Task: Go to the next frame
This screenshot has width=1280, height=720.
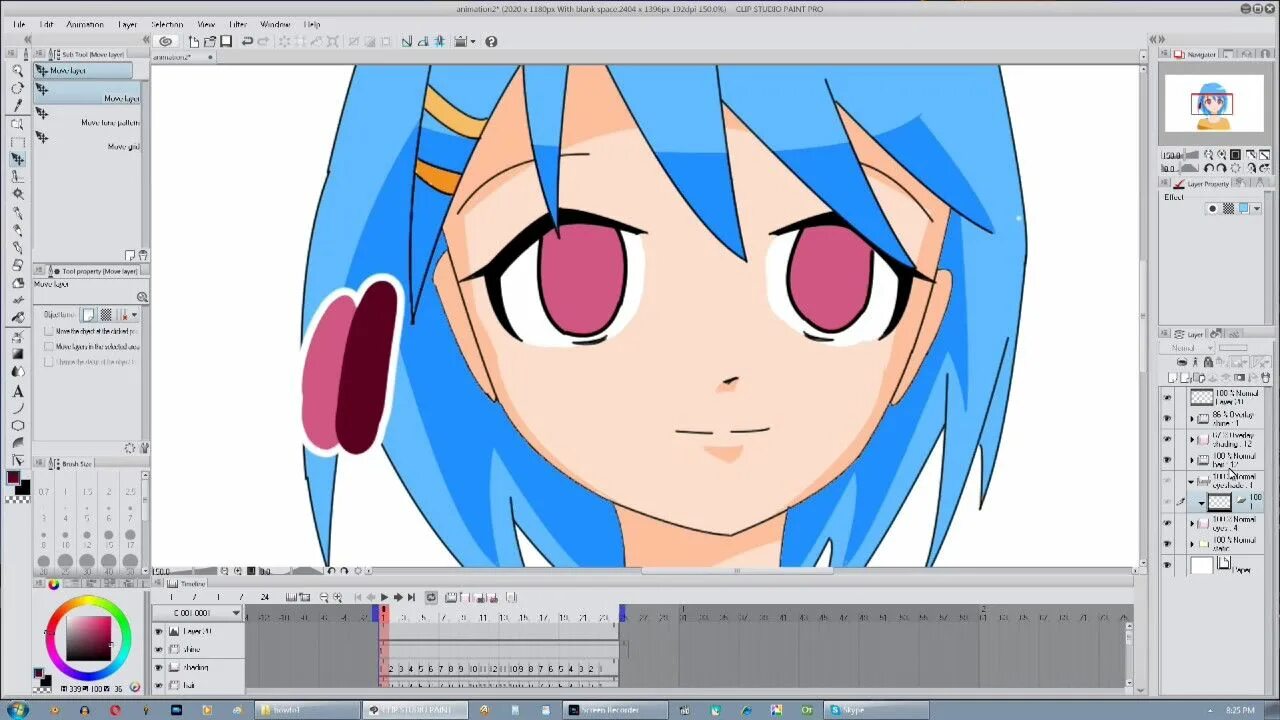Action: point(398,597)
